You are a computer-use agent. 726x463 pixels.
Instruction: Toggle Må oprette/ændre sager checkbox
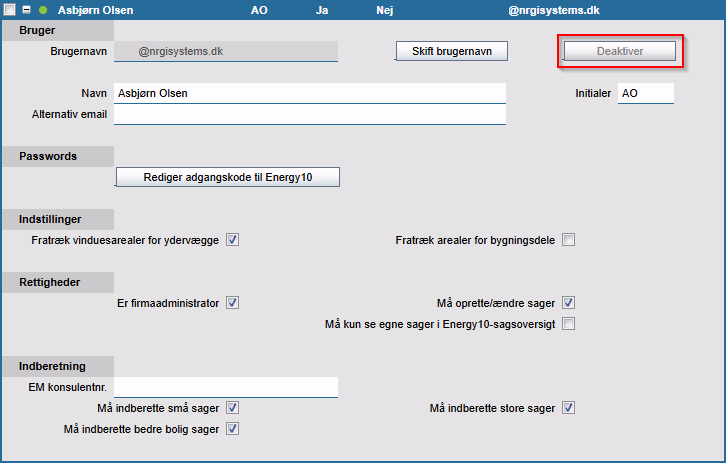pos(568,303)
